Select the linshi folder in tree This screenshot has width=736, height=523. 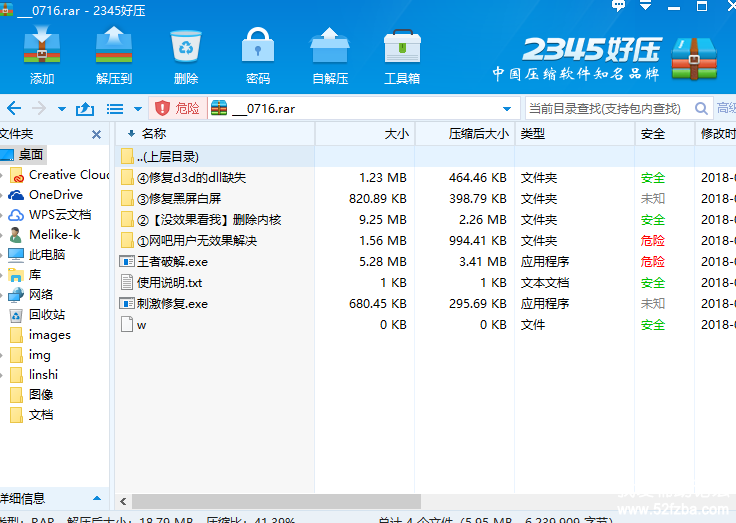point(34,375)
